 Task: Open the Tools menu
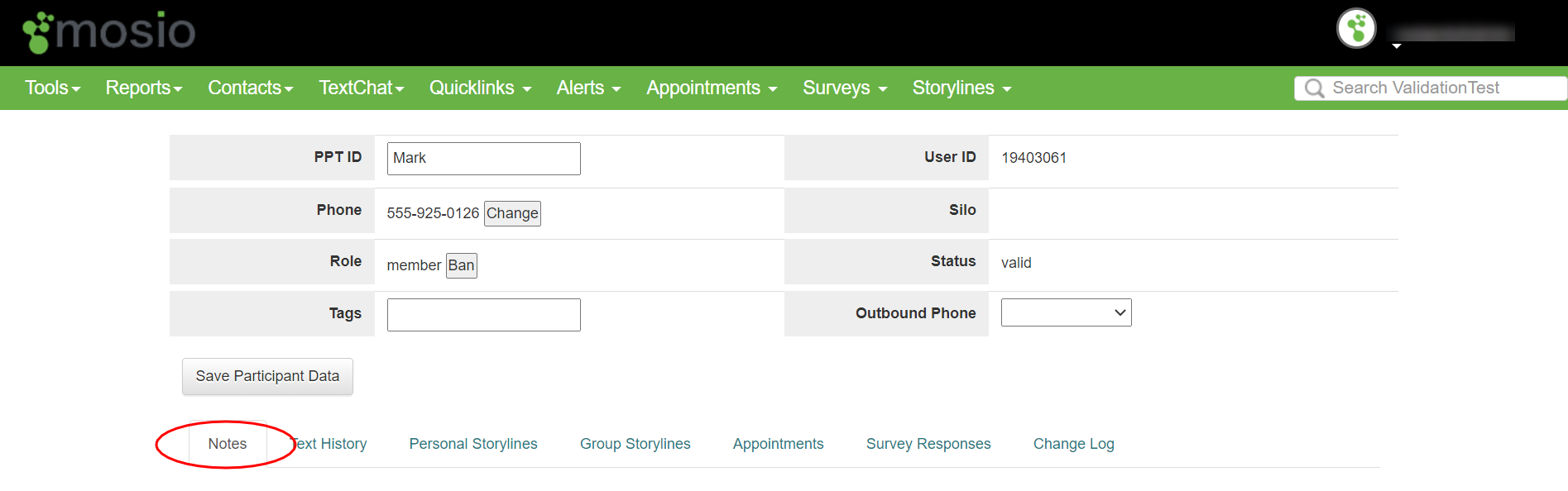(x=52, y=88)
